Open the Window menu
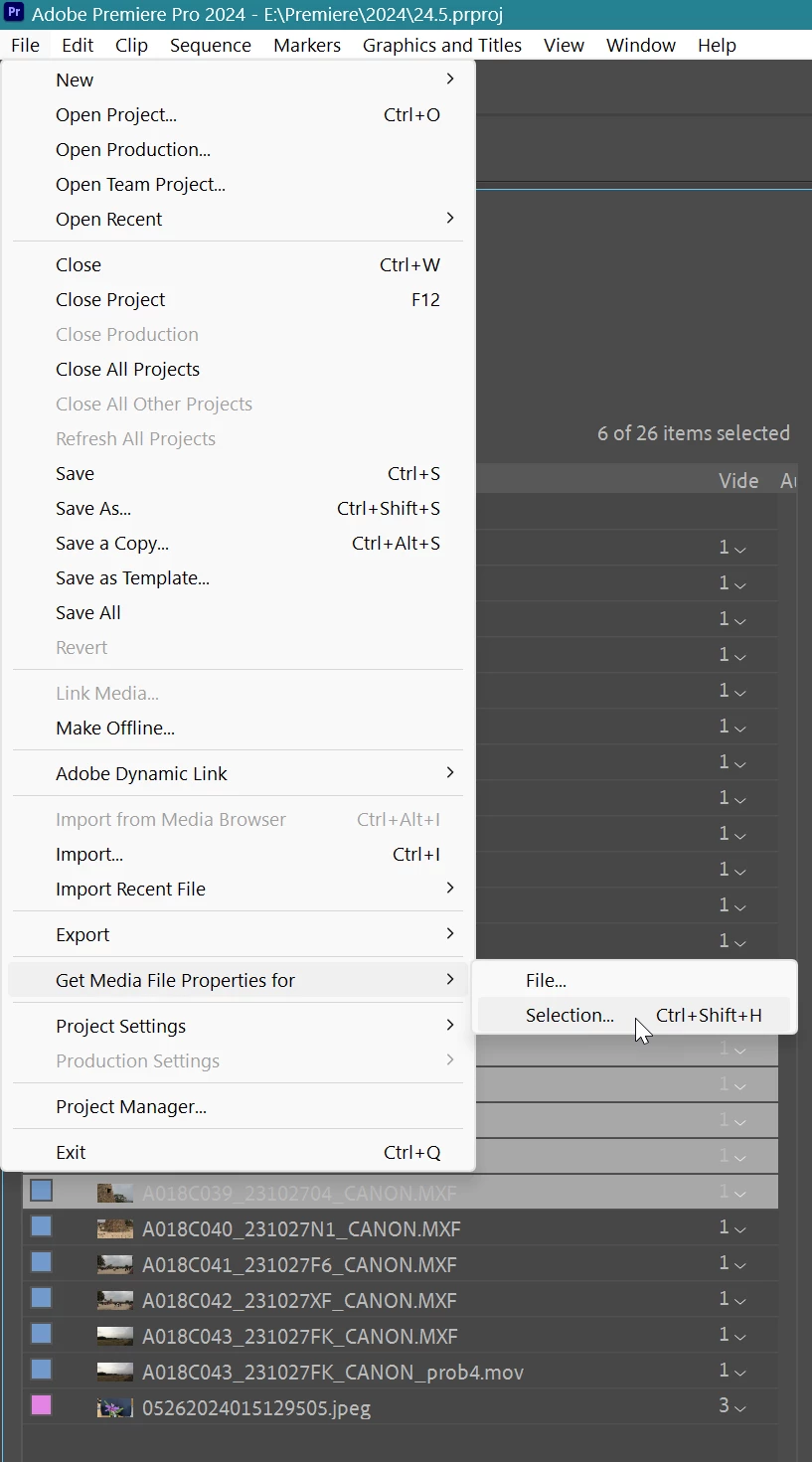Viewport: 812px width, 1462px height. (641, 46)
